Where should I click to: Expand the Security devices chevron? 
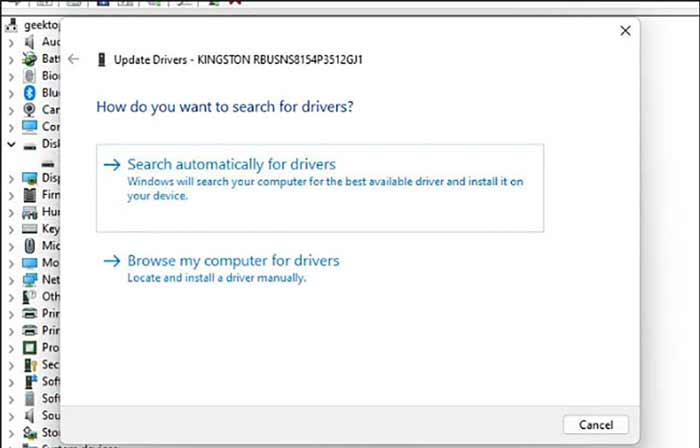point(11,365)
